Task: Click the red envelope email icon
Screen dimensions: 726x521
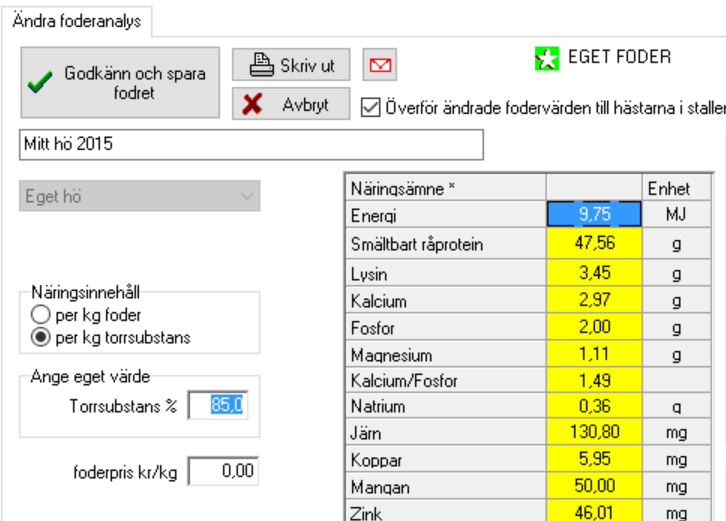Action: [x=380, y=64]
